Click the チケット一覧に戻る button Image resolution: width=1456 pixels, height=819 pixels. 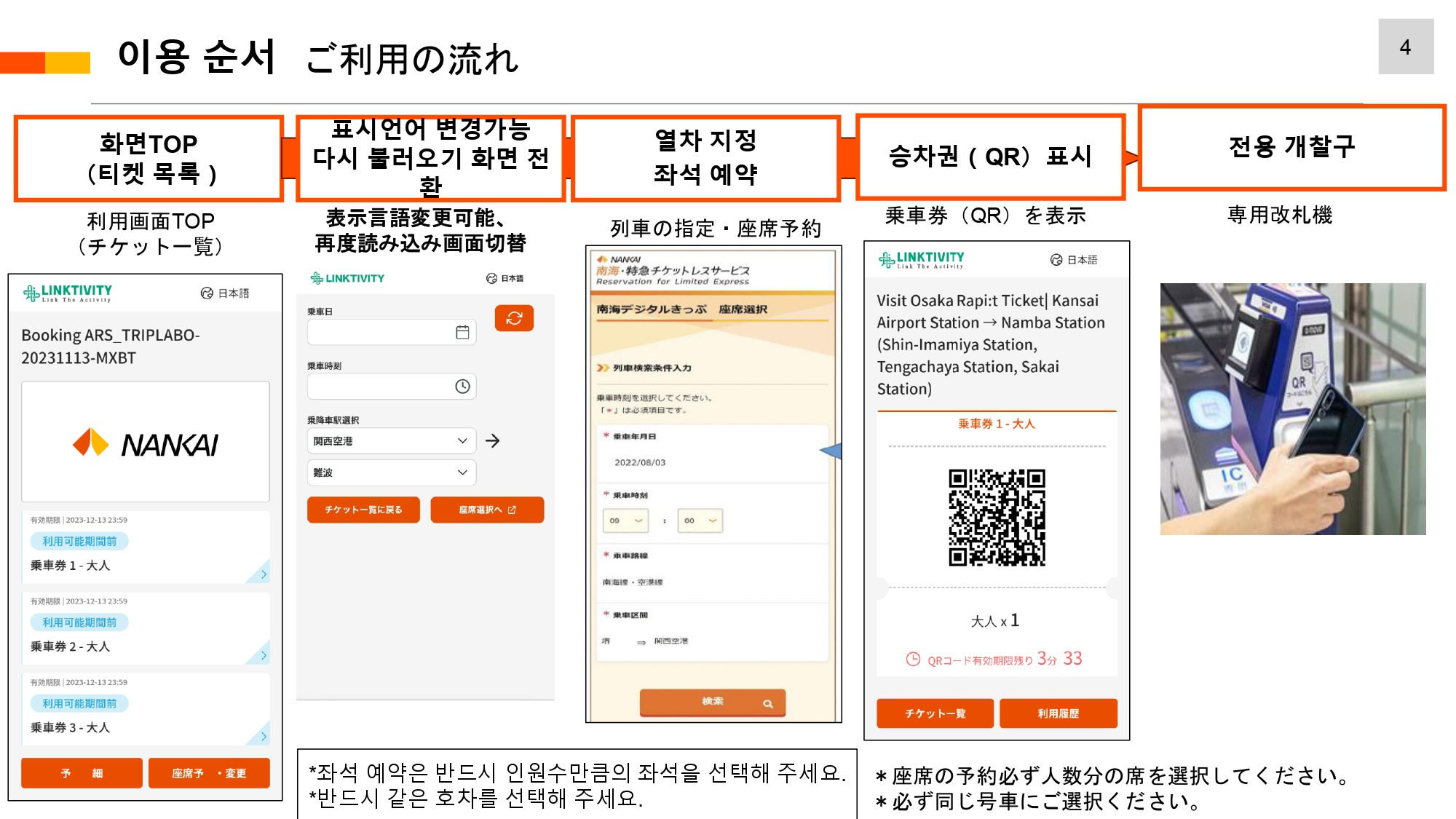[x=363, y=510]
